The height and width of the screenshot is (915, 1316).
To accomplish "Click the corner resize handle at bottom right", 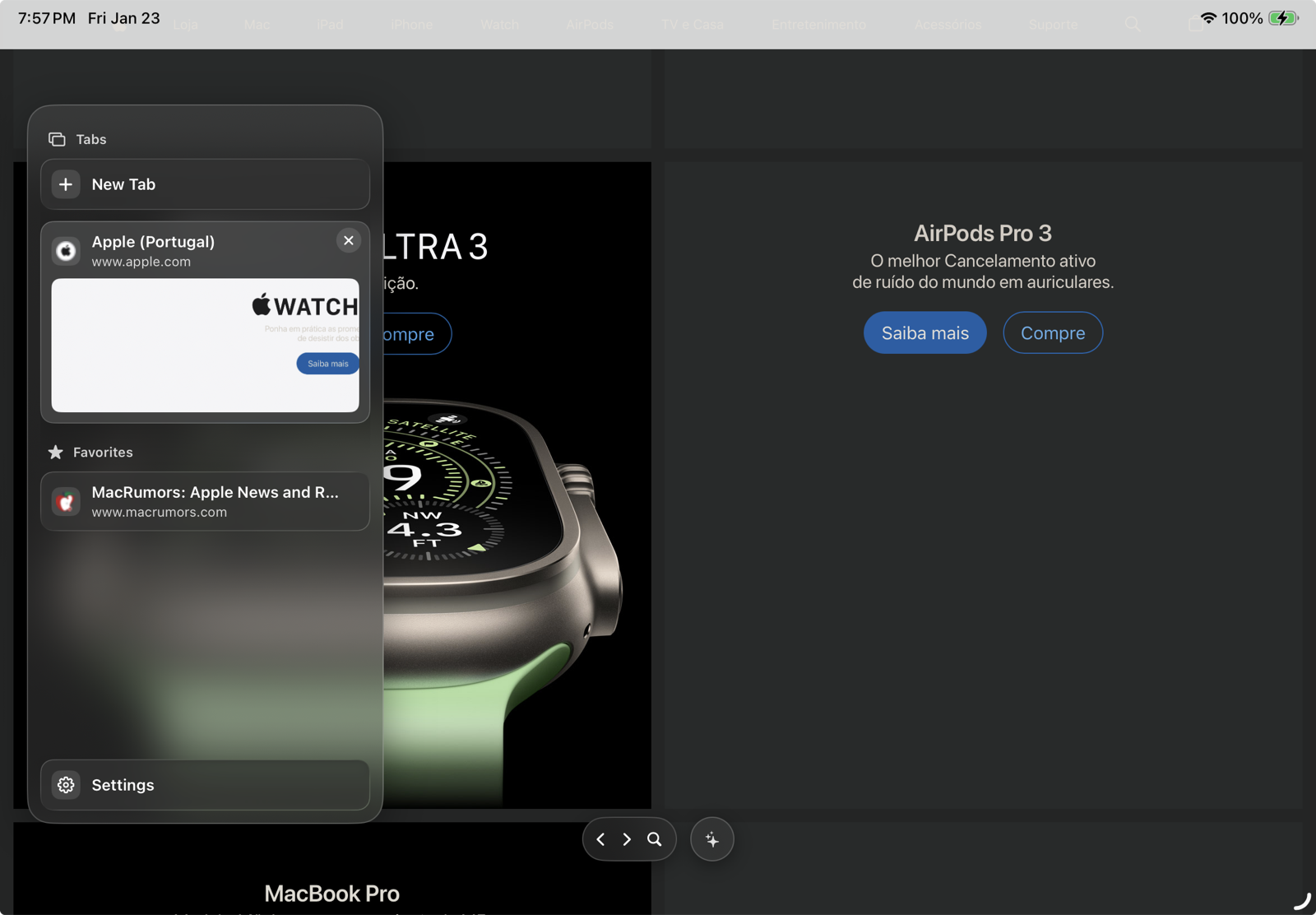I will [x=1302, y=901].
